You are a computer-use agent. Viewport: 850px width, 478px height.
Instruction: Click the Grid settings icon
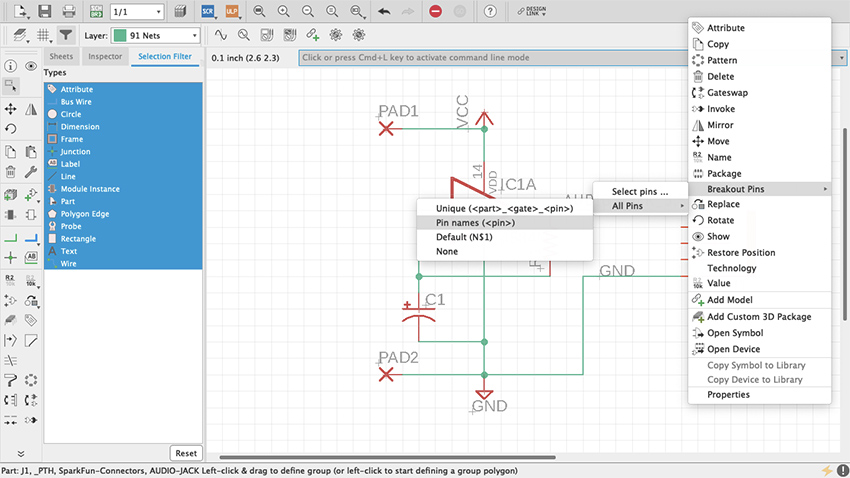[43, 35]
